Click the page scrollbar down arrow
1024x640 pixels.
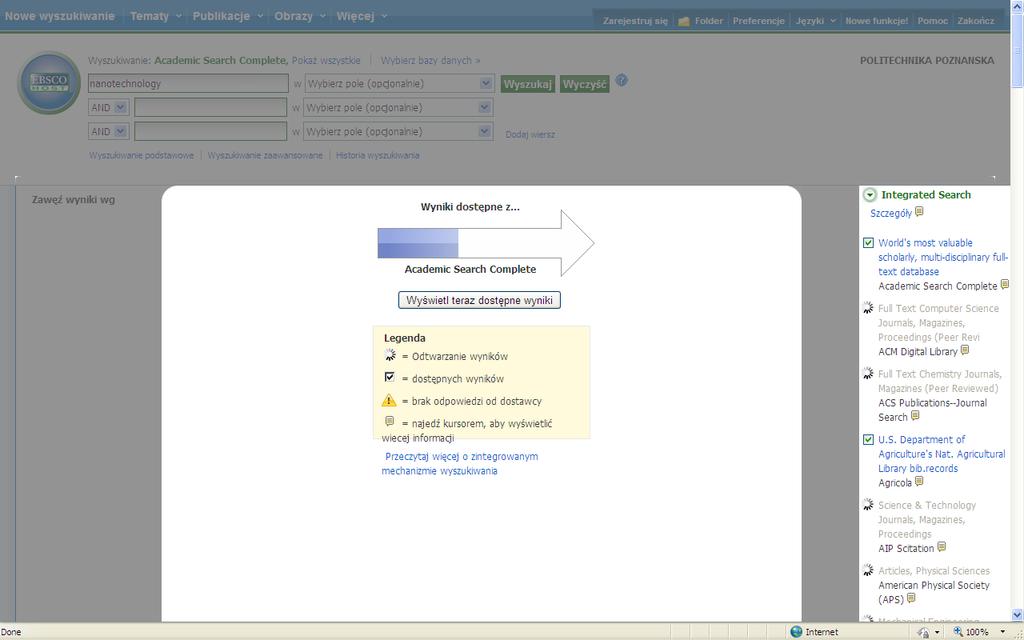[x=1017, y=615]
